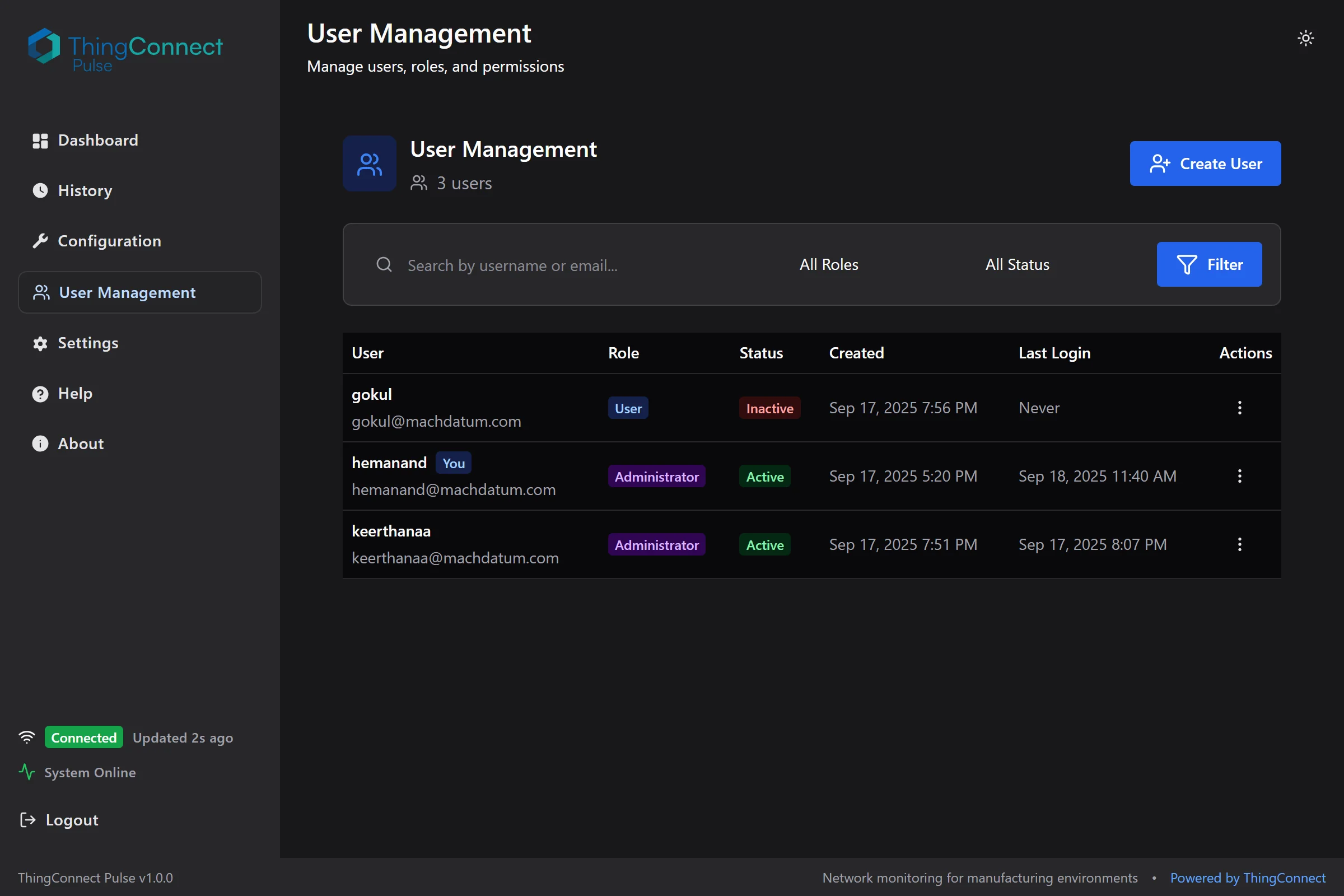Select User Management in the sidebar navigation
1344x896 pixels.
coord(127,292)
